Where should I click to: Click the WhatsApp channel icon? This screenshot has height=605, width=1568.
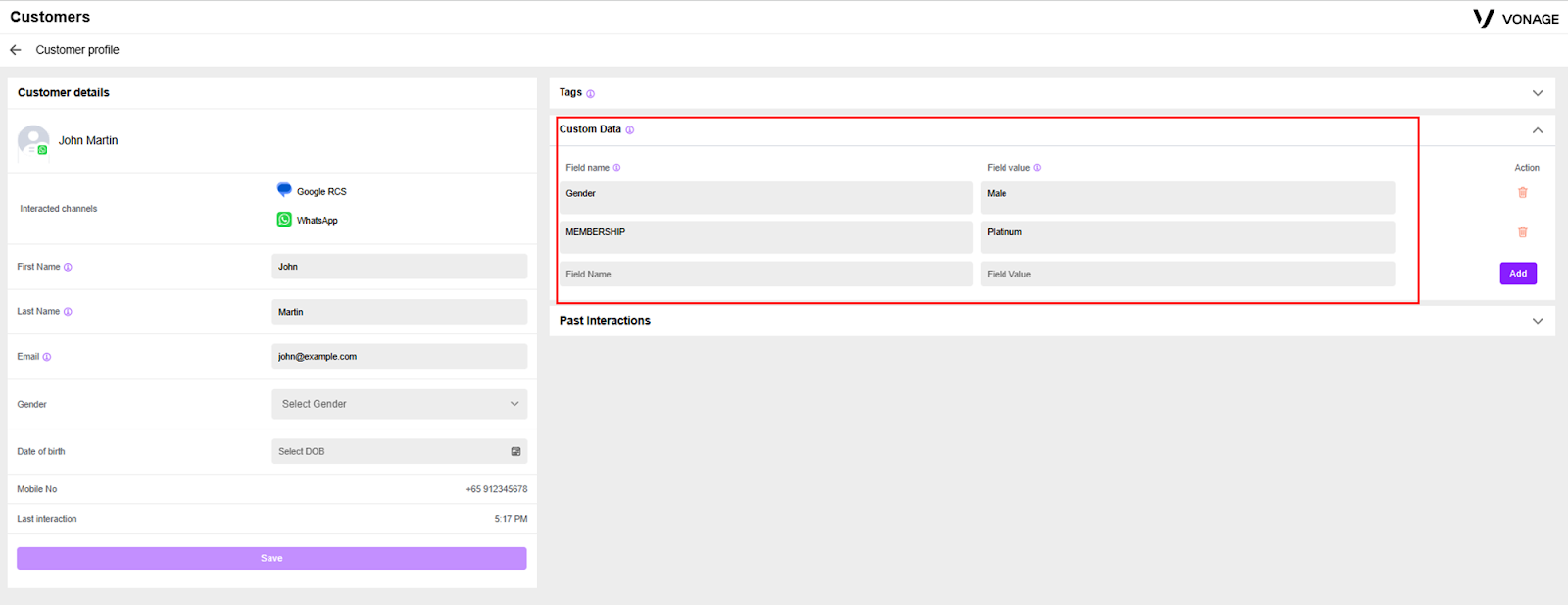(284, 220)
